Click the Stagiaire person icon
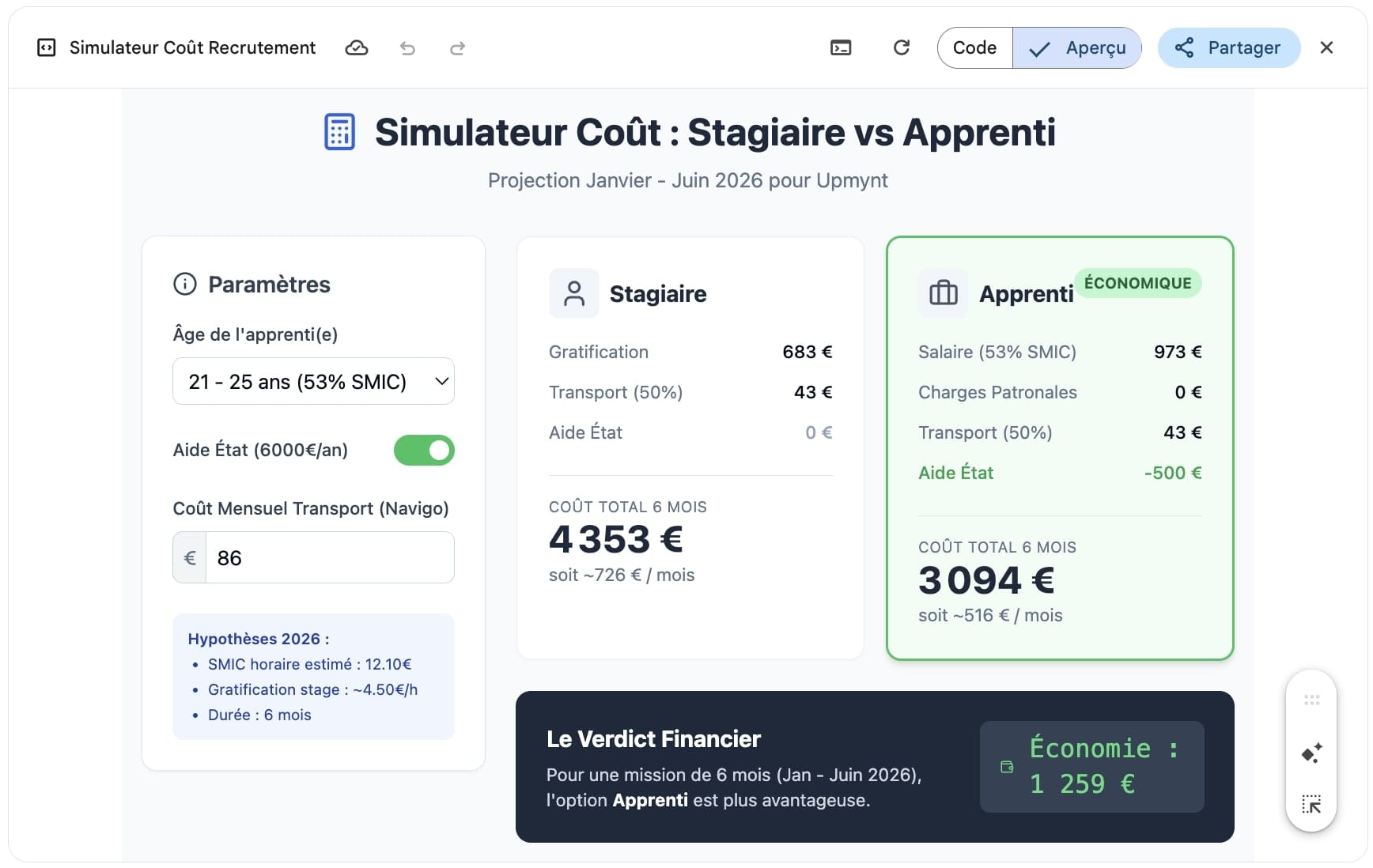This screenshot has width=1373, height=868. 574,293
